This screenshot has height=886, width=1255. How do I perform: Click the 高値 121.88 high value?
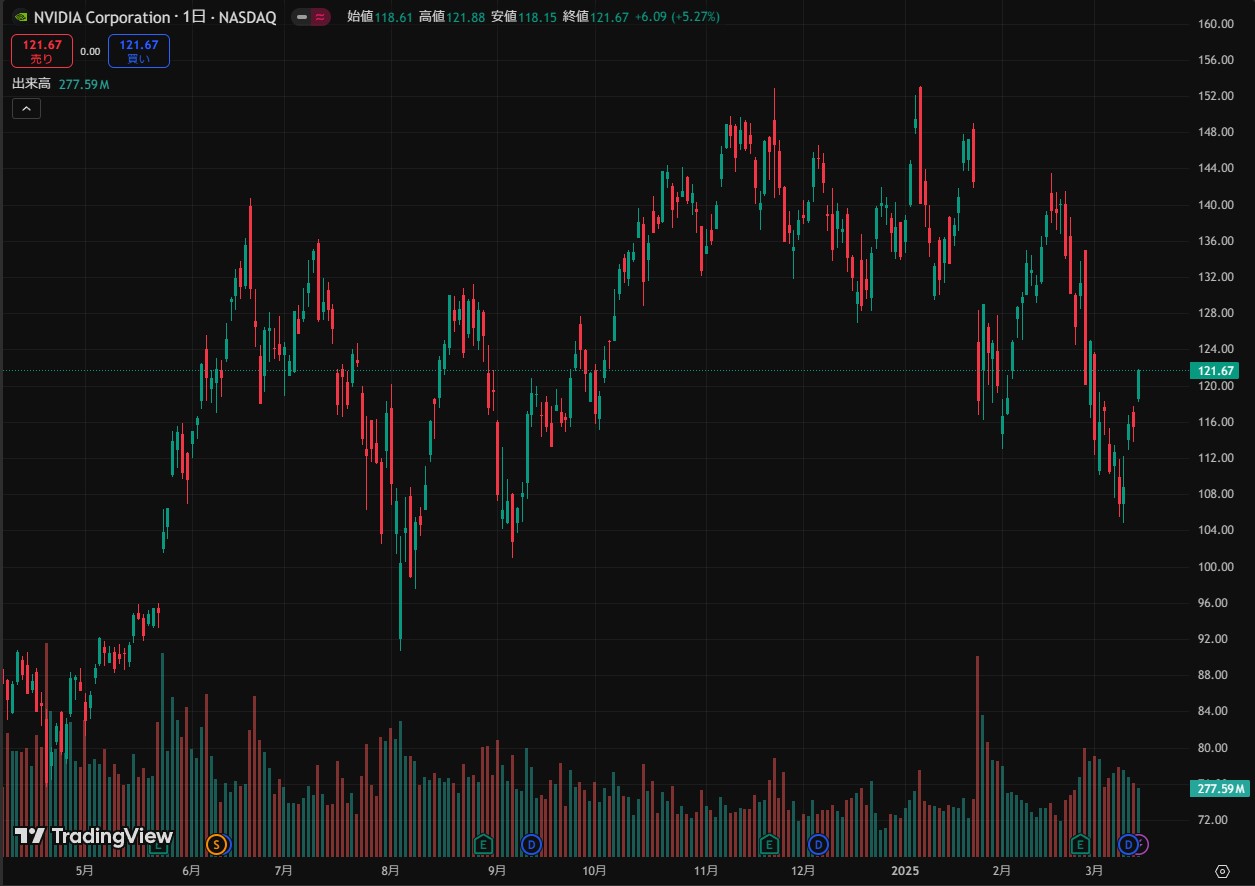click(451, 17)
